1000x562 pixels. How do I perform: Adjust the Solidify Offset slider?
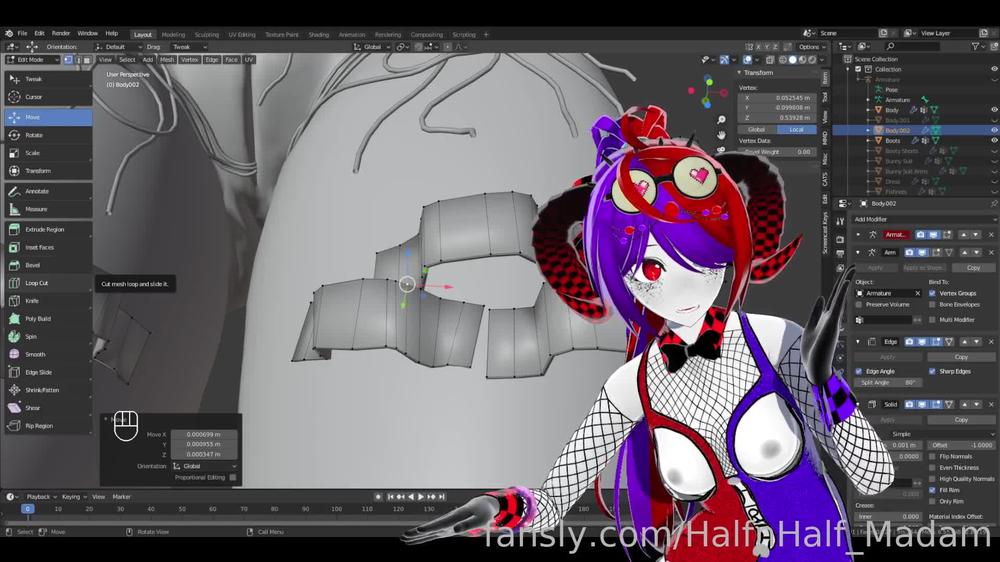[x=962, y=445]
